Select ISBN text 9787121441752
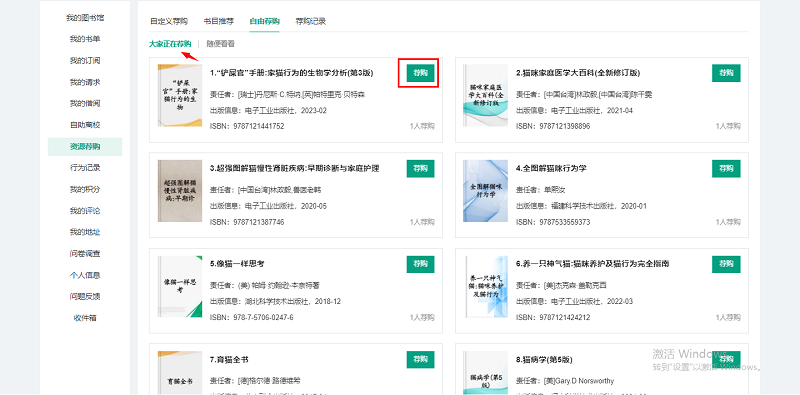 (x=259, y=126)
